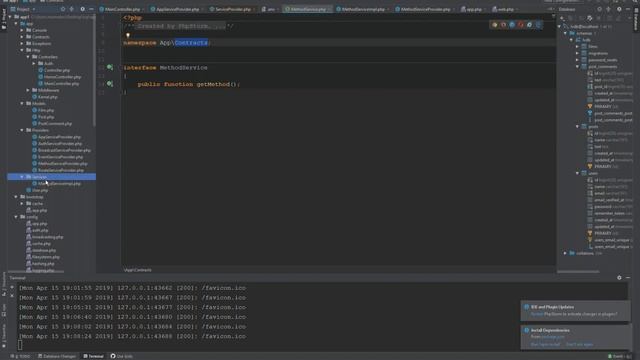Click PRIMARY key icon under post_comments table

(590, 107)
